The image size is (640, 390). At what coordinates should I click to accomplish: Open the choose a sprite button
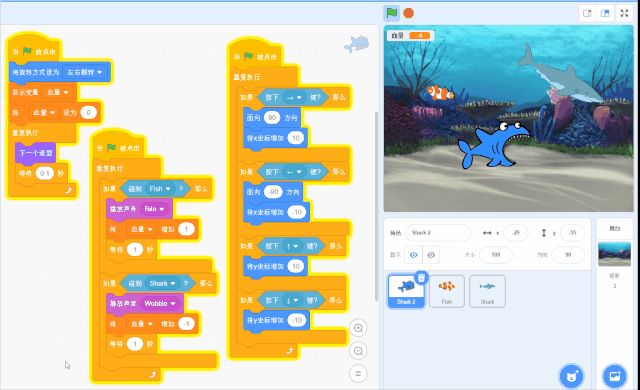[571, 376]
